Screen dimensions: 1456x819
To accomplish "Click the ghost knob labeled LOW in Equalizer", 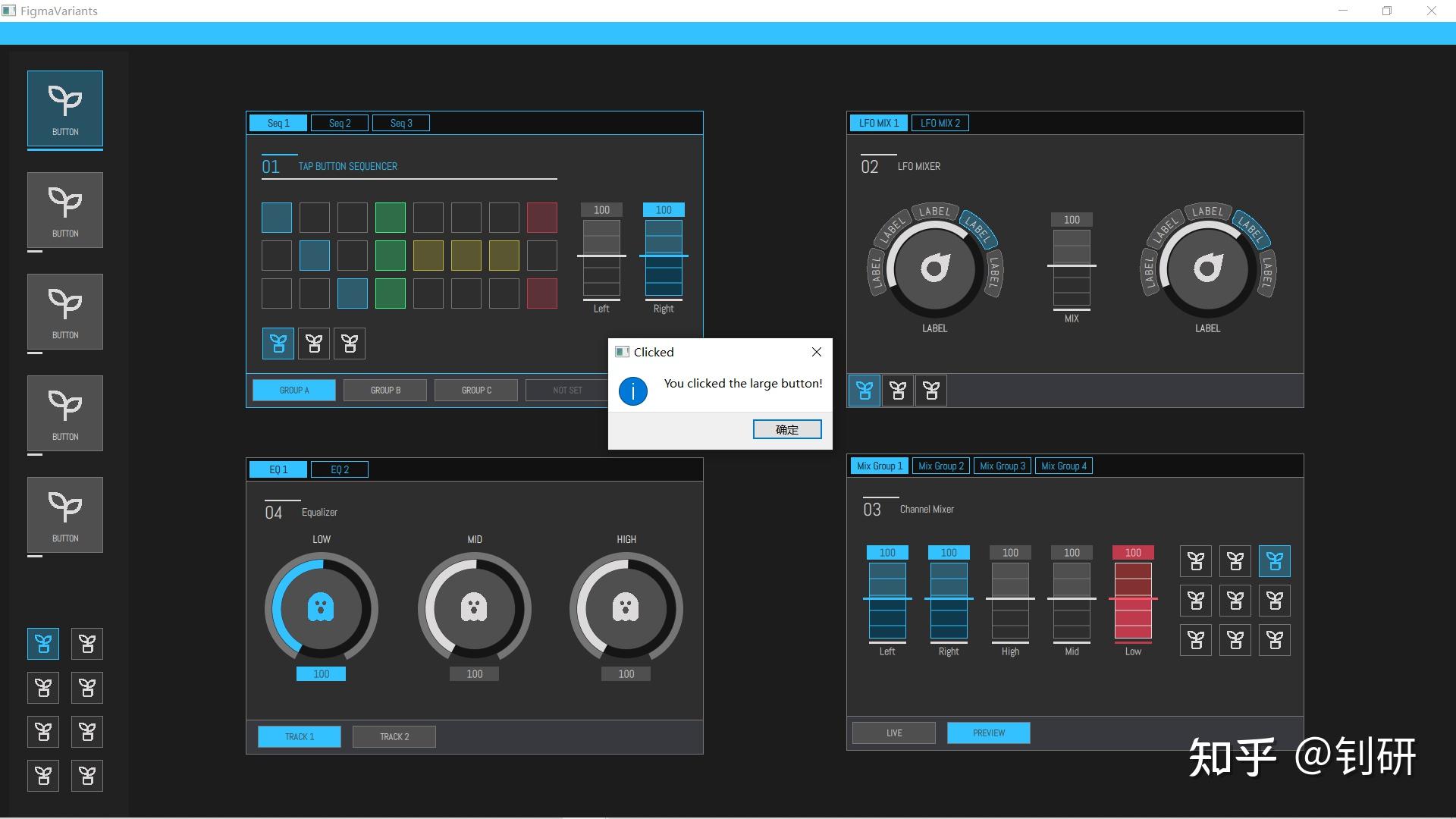I will (321, 608).
